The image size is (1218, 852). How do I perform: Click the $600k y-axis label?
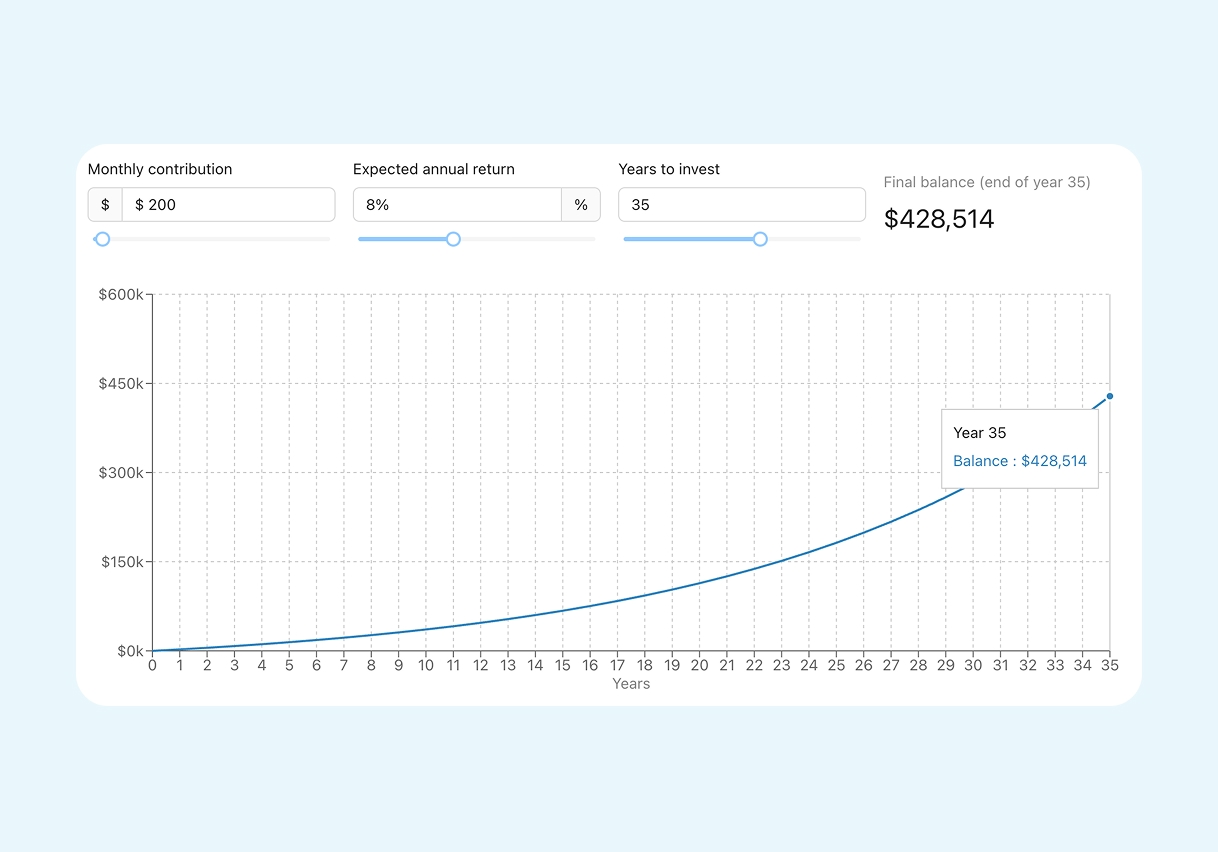[120, 295]
